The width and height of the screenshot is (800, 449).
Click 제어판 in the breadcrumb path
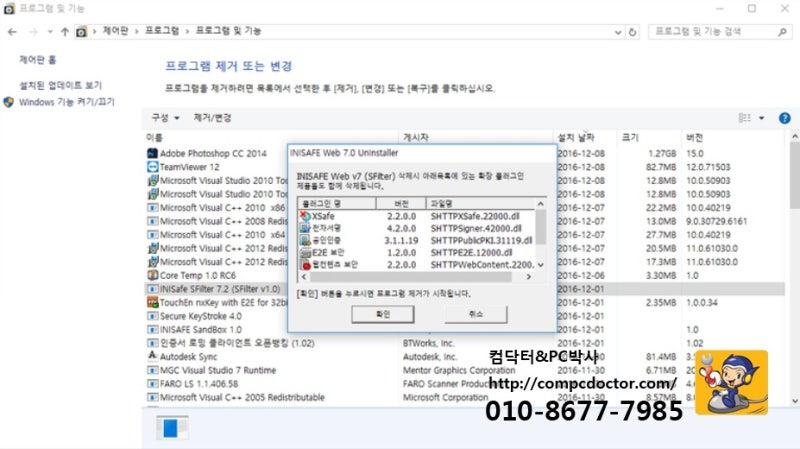116,31
